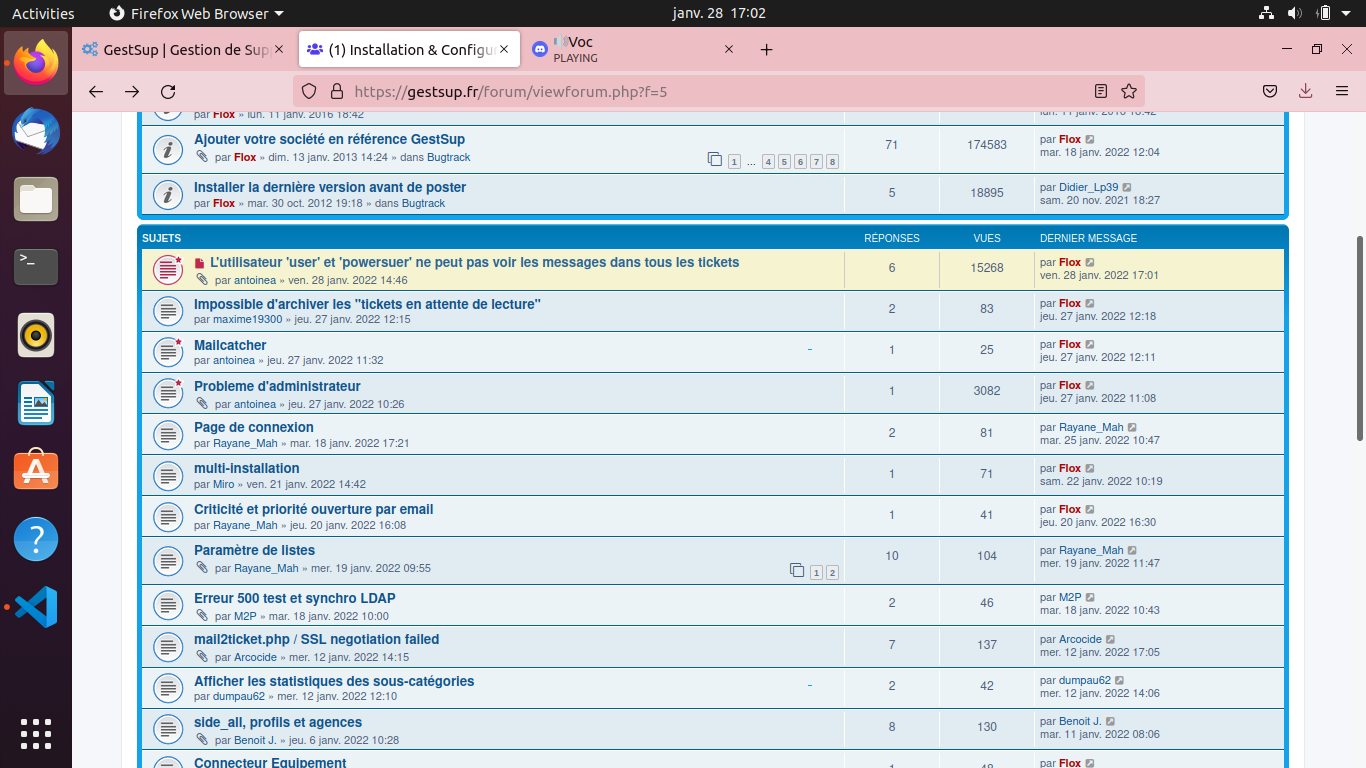This screenshot has height=768, width=1366.
Task: Close the Discord Voc playing tab
Action: (x=729, y=49)
